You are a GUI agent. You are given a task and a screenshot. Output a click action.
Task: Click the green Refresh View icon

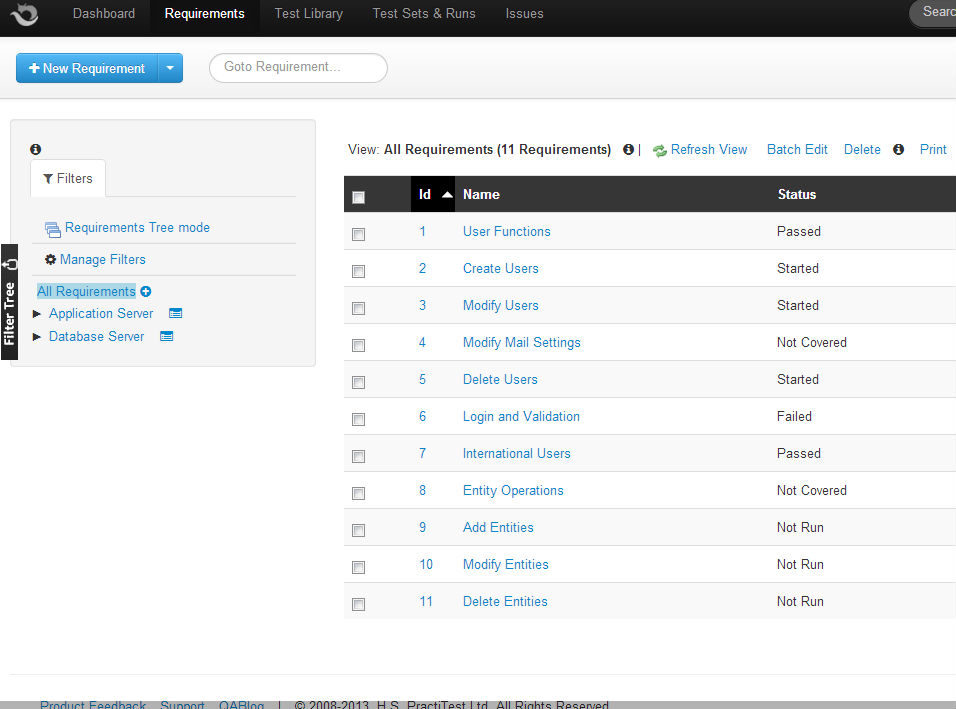click(660, 150)
